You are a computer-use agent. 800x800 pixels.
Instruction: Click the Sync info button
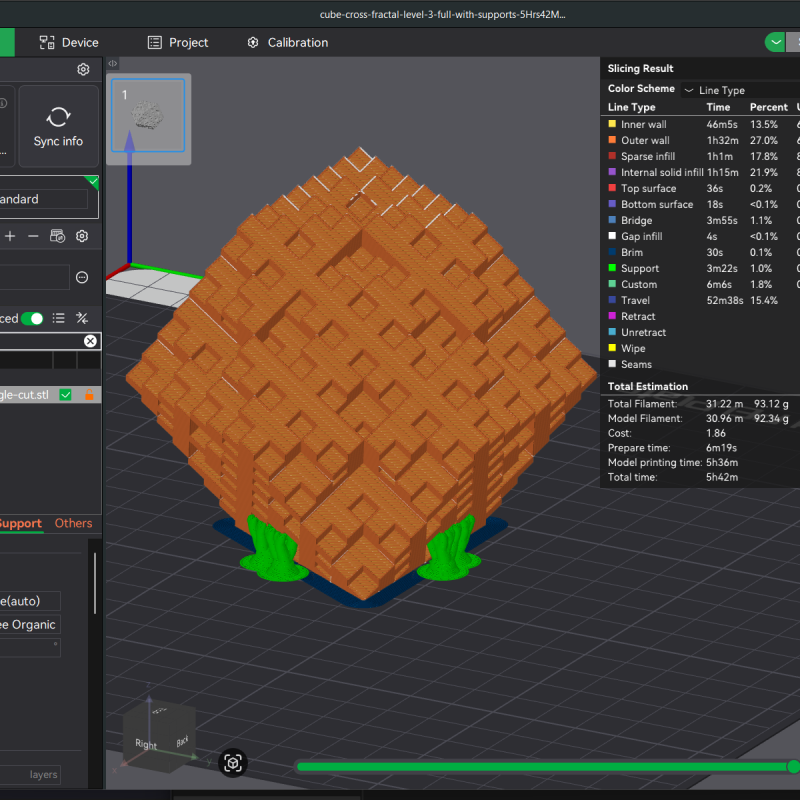57,140
